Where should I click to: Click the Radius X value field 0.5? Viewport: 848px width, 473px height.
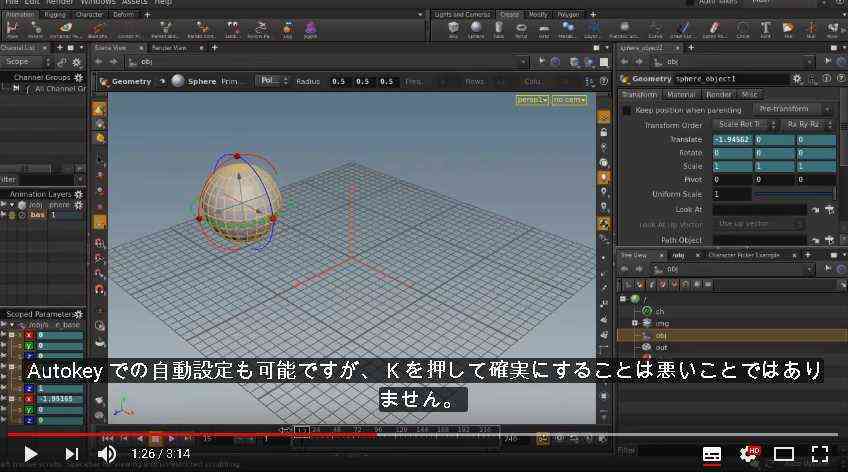tap(339, 82)
